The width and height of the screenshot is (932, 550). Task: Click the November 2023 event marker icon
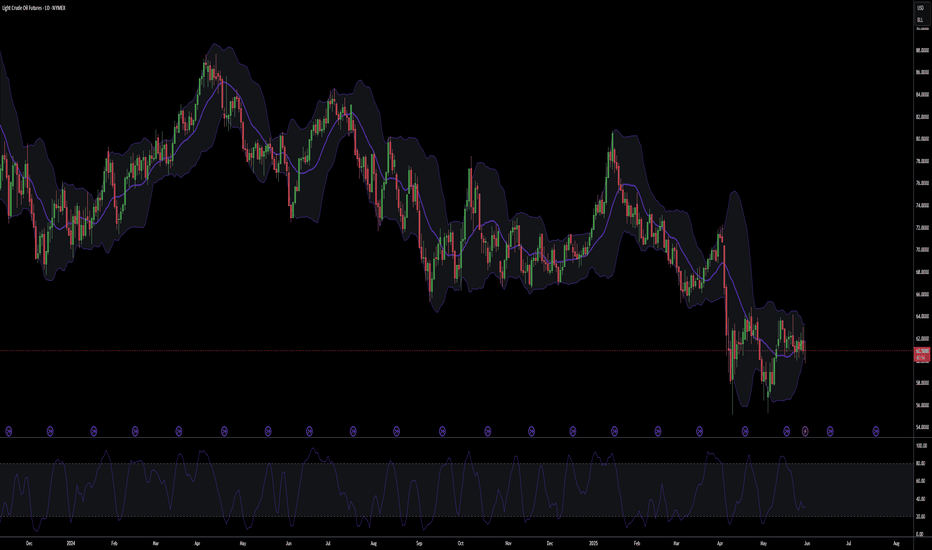pyautogui.click(x=8, y=431)
